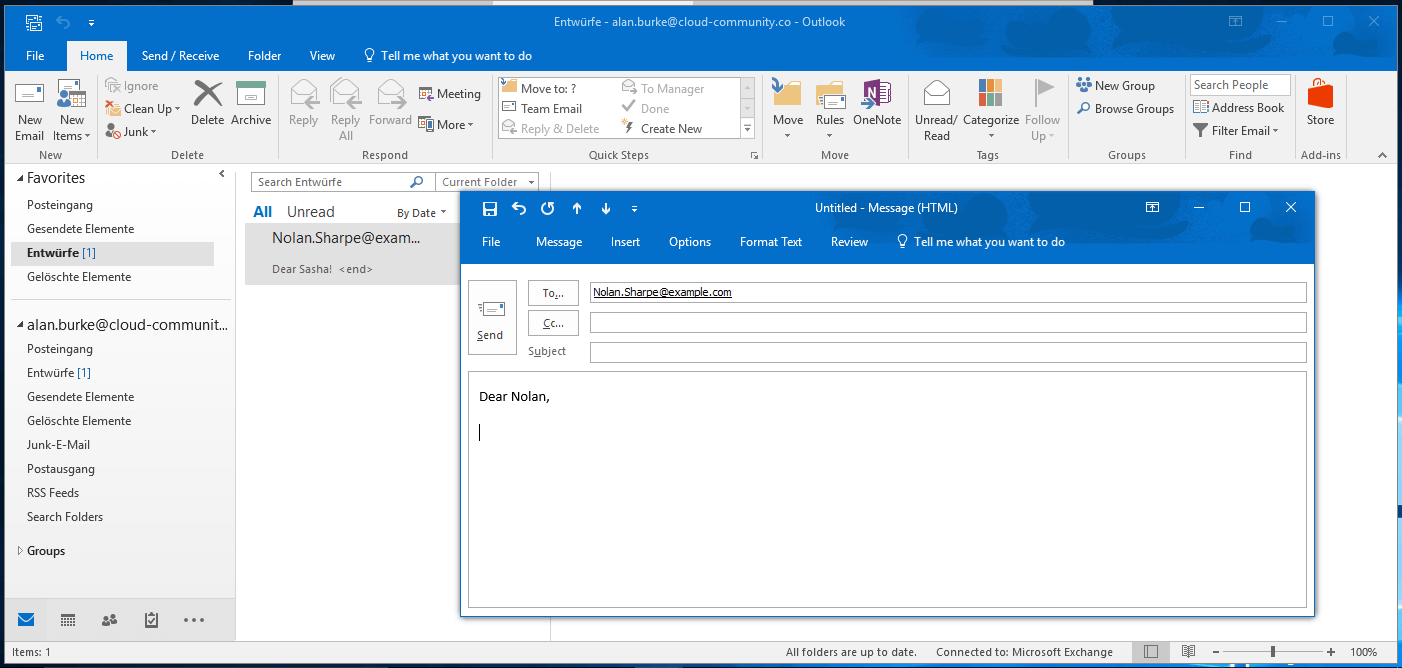
Task: Save the draft using the Save icon
Action: (489, 208)
